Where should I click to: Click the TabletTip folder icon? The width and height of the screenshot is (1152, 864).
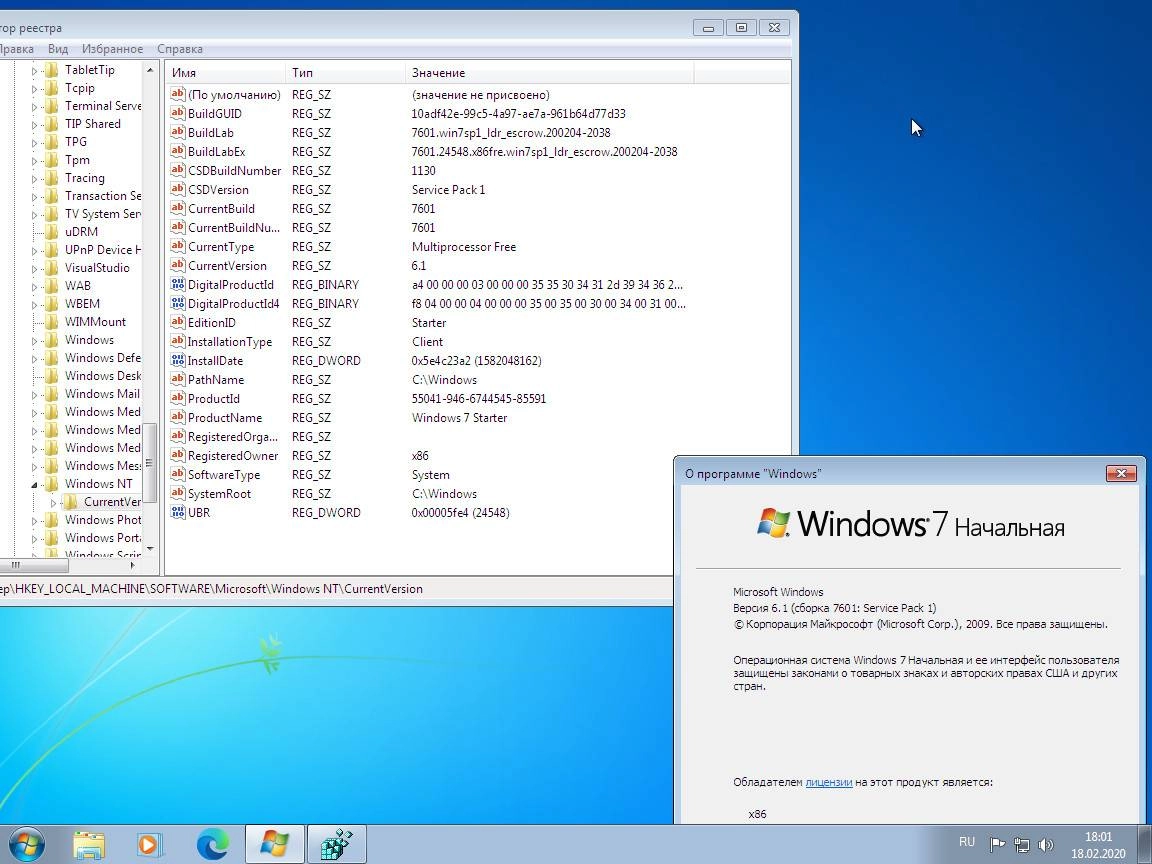click(x=51, y=71)
